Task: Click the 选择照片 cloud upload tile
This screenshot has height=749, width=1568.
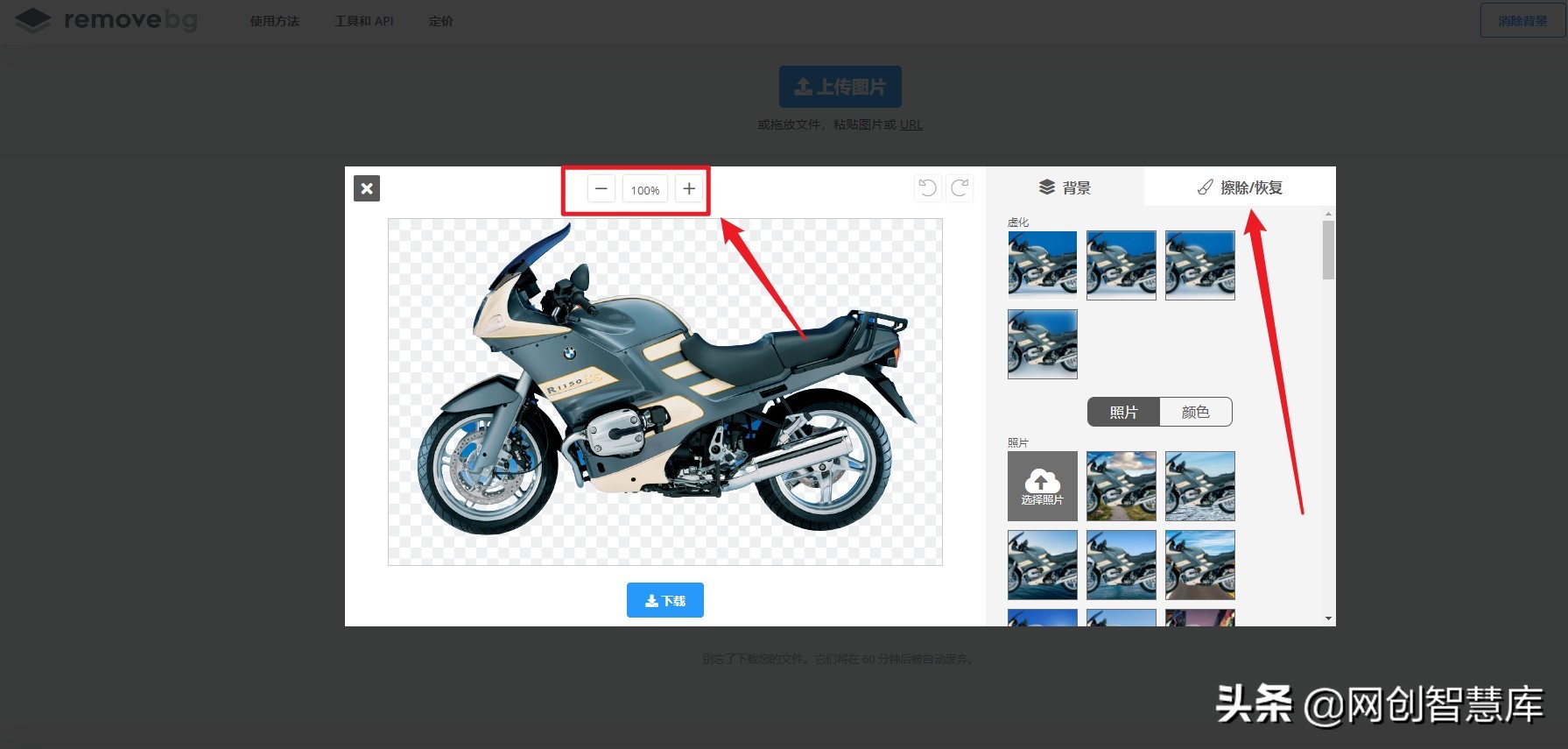Action: click(x=1043, y=486)
